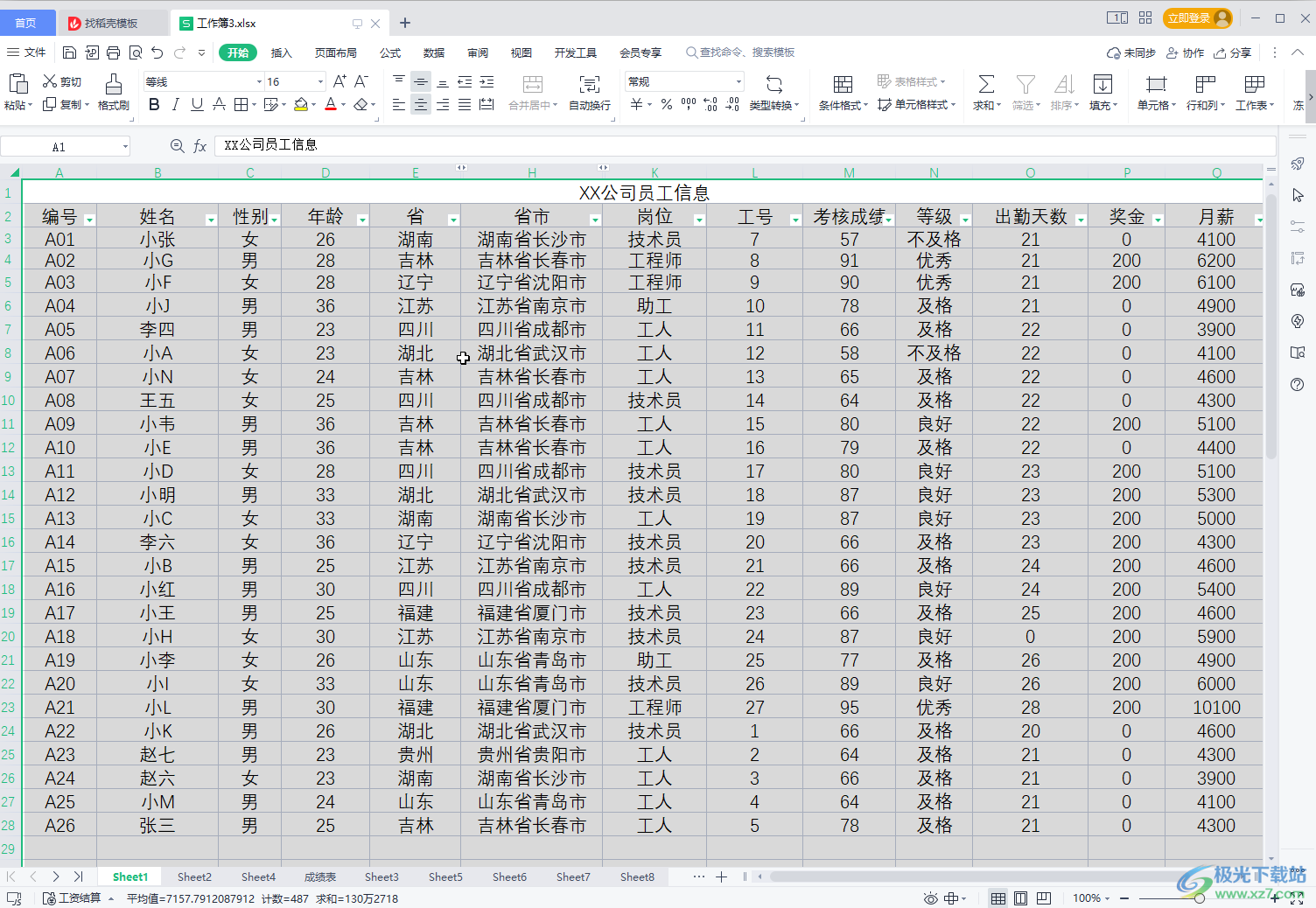This screenshot has height=908, width=1316.
Task: Decrease decimal places
Action: point(732,105)
